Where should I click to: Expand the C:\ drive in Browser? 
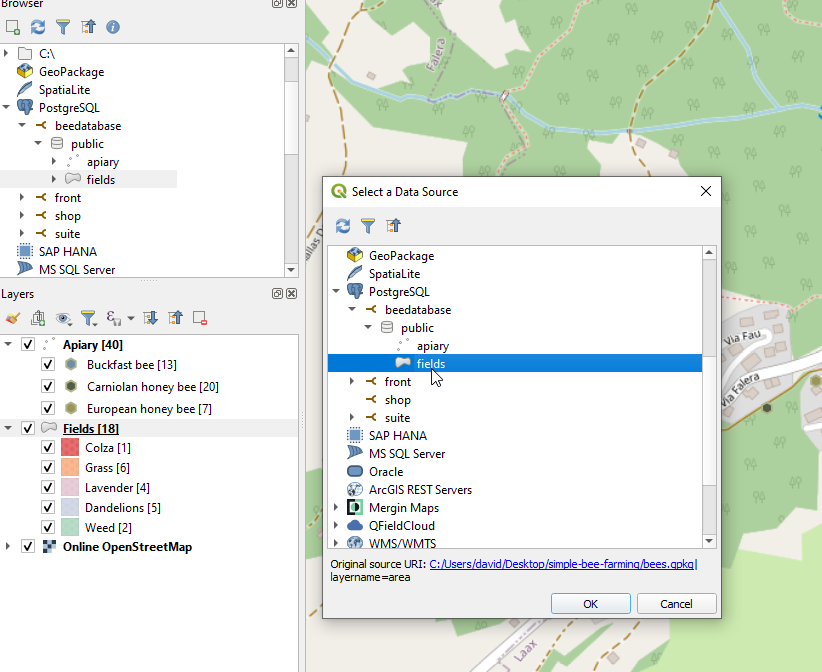(7, 53)
